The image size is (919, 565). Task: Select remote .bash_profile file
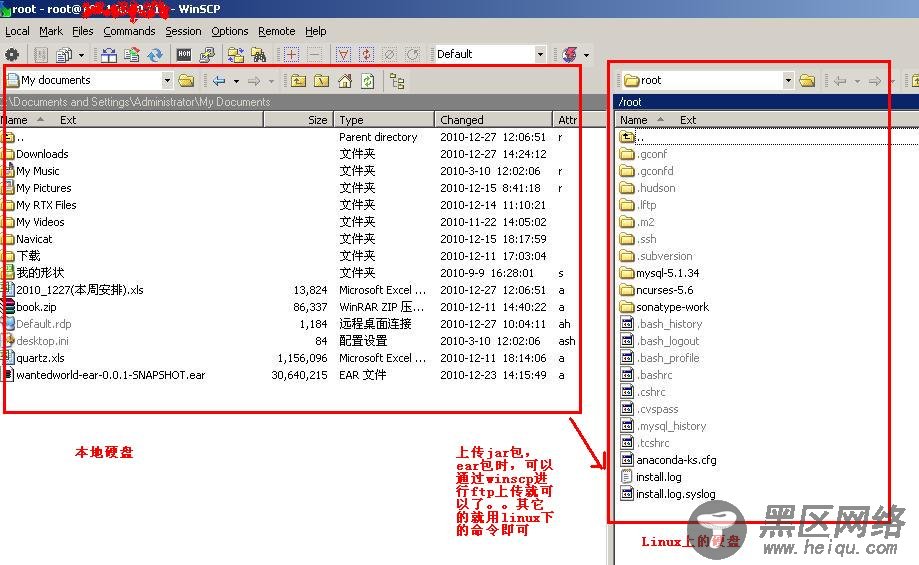668,358
